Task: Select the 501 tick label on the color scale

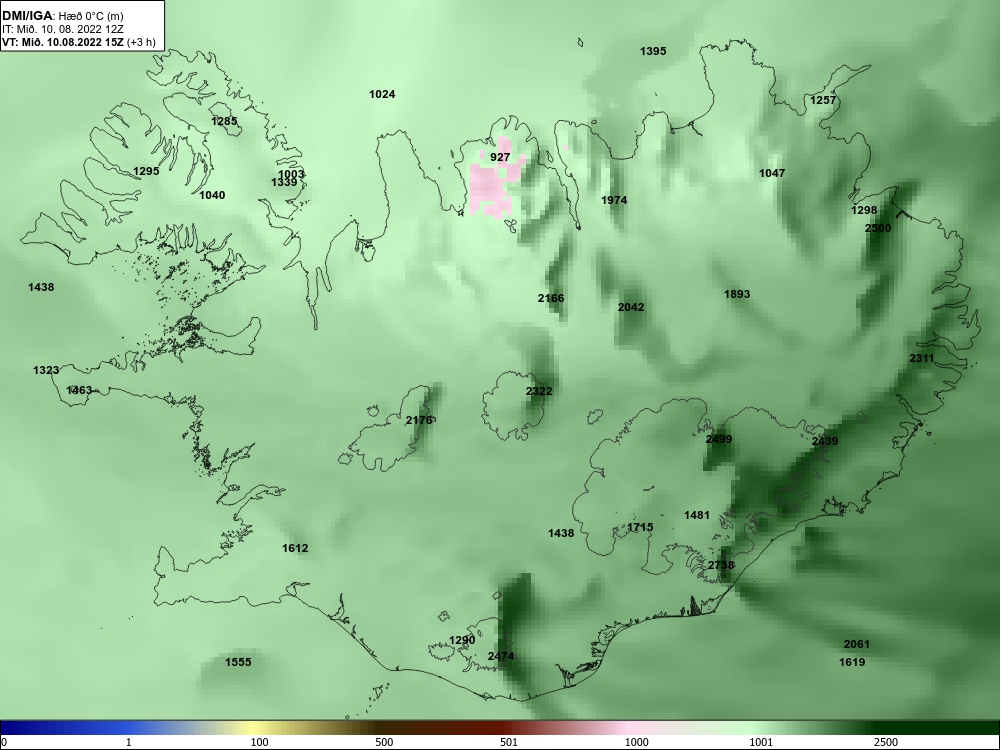Action: click(509, 742)
